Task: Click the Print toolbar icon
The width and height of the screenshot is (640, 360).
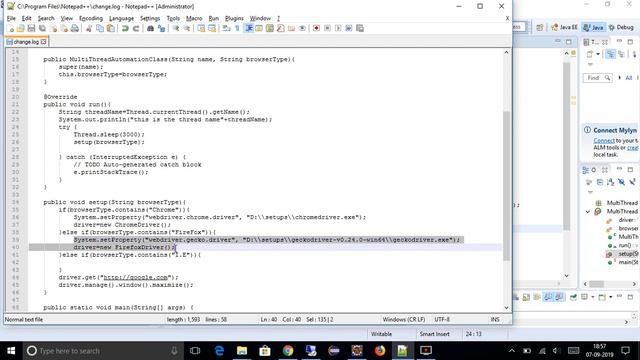Action: (75, 29)
